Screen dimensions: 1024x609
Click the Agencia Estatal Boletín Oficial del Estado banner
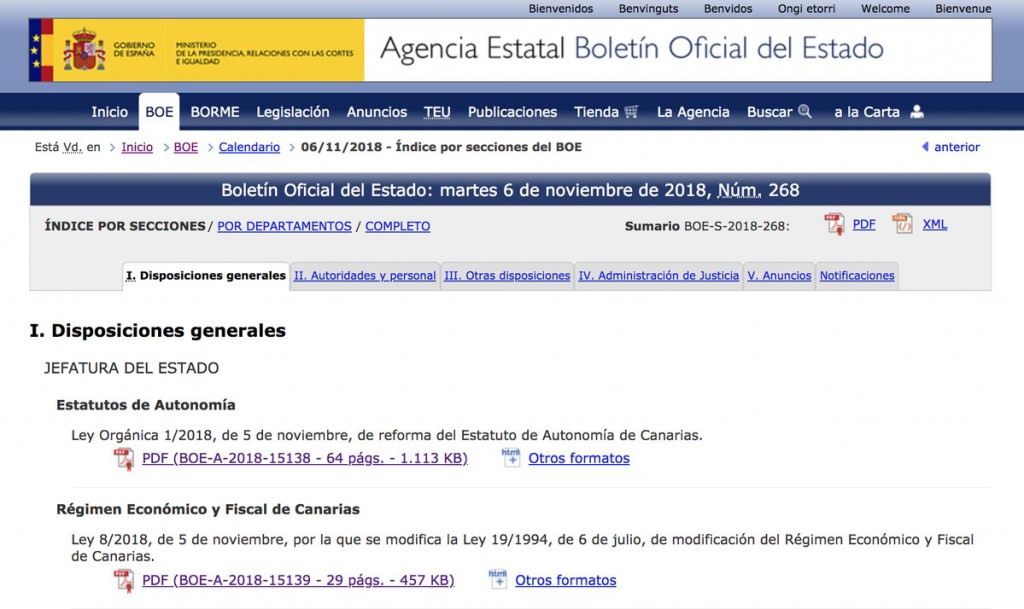point(632,49)
